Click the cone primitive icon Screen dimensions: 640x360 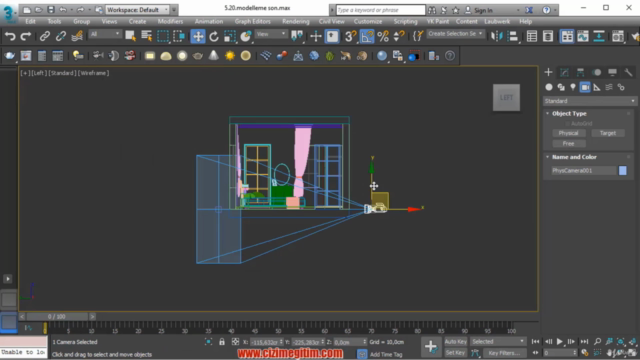point(213,56)
